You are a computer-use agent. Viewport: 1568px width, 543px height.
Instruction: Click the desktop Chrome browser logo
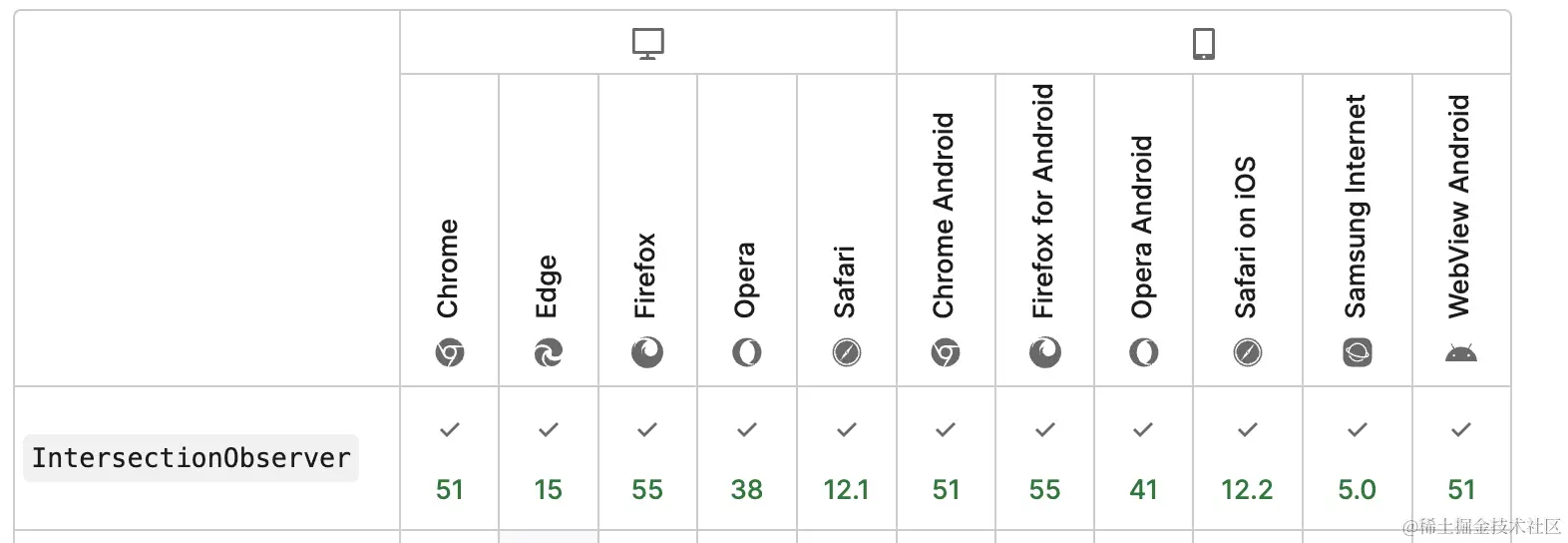(450, 352)
